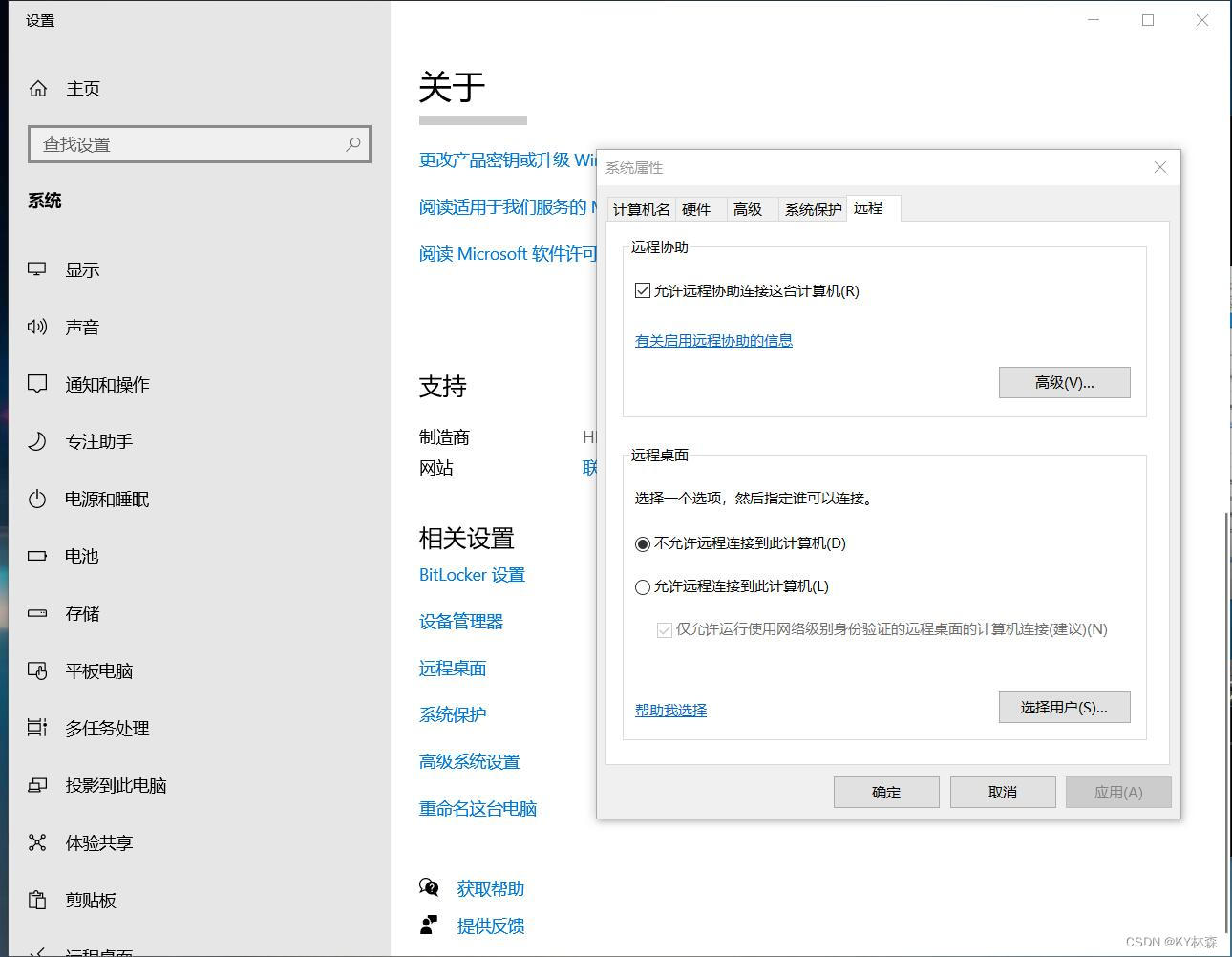Click the search magnifier in 查找设置 box
The height and width of the screenshot is (957, 1232).
click(x=353, y=144)
